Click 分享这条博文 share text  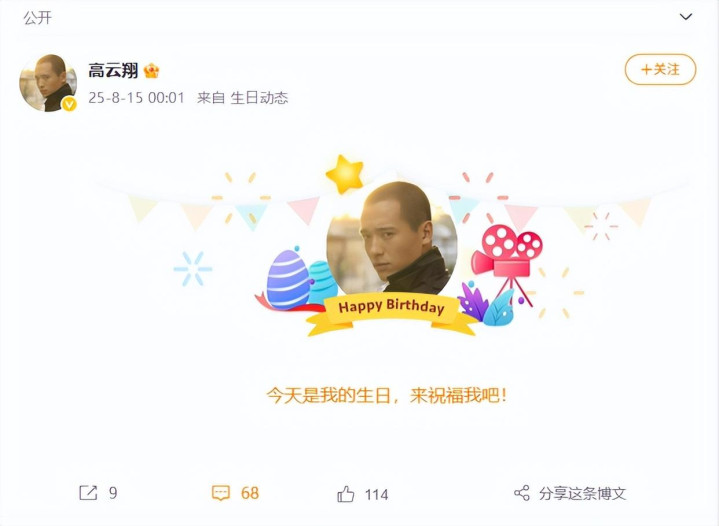click(x=582, y=493)
